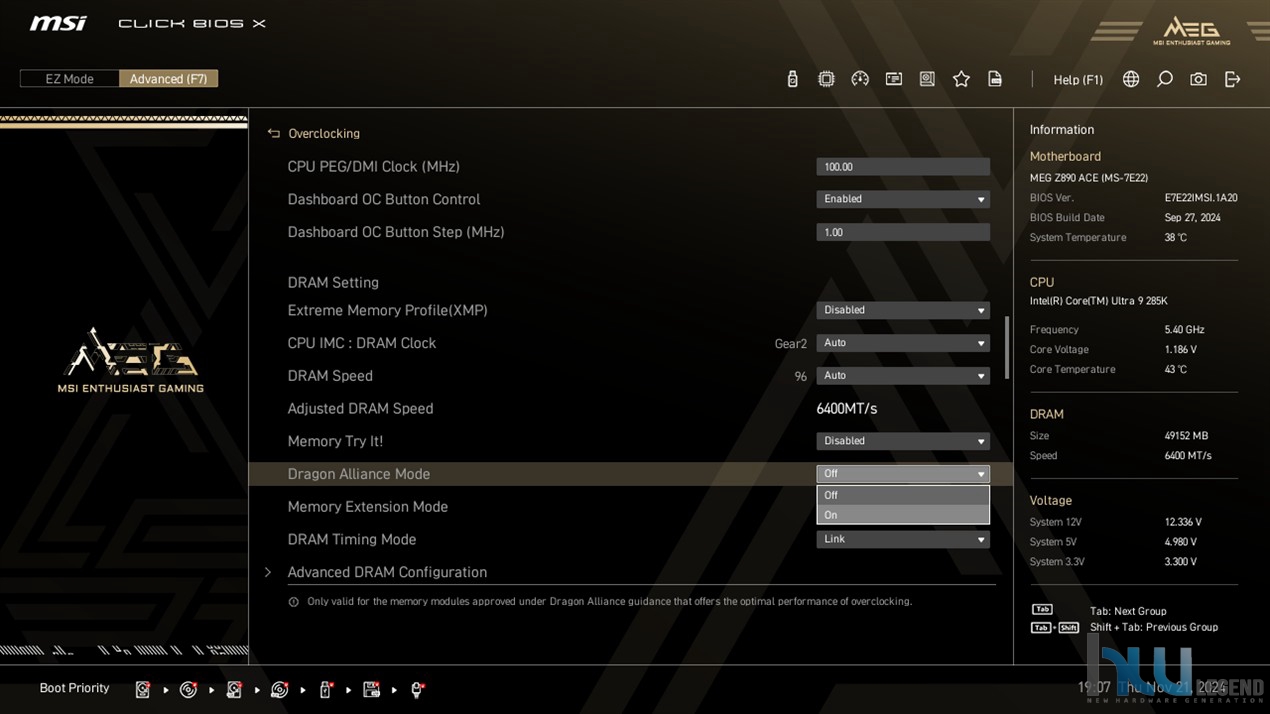Screen dimensions: 1270x714
Task: Open Dashboard OC Button Control dropdown
Action: [x=903, y=199]
